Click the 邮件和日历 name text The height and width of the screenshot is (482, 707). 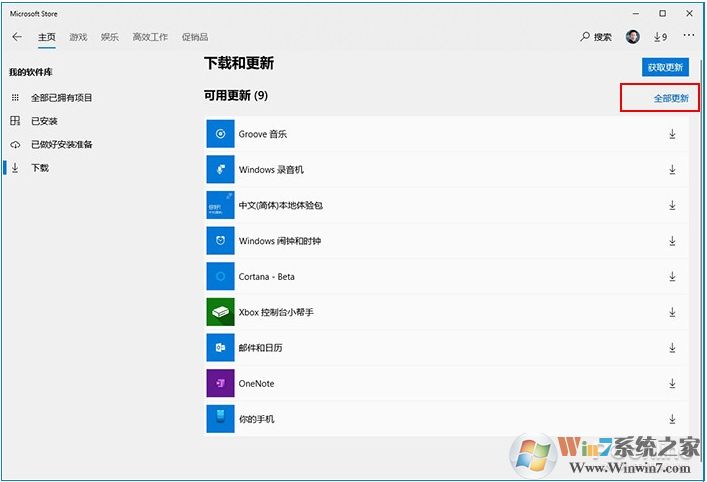coord(260,348)
